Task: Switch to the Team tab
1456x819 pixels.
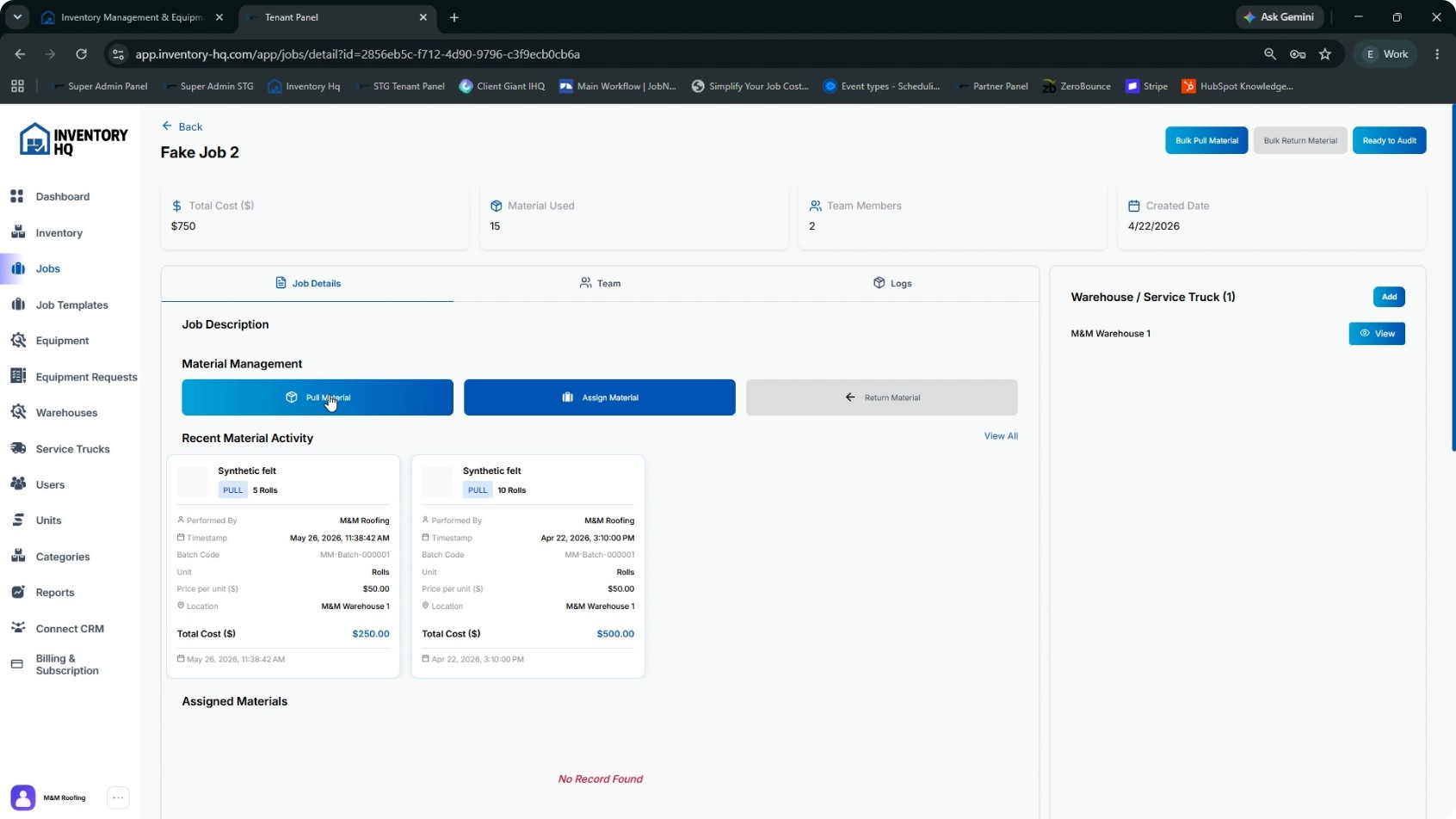Action: tap(600, 283)
